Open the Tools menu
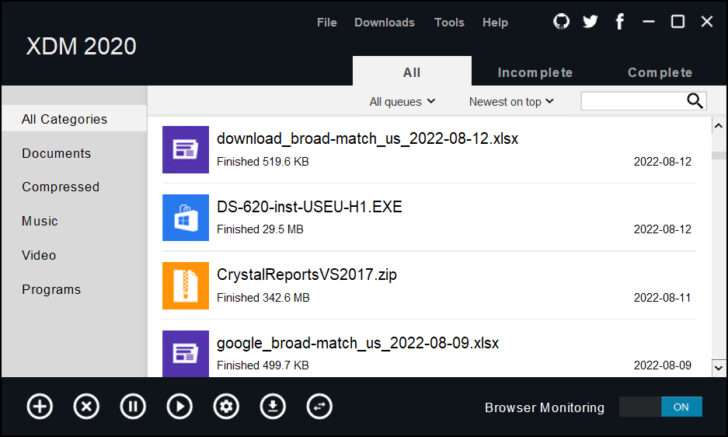Screen dimensions: 728x437 point(449,22)
